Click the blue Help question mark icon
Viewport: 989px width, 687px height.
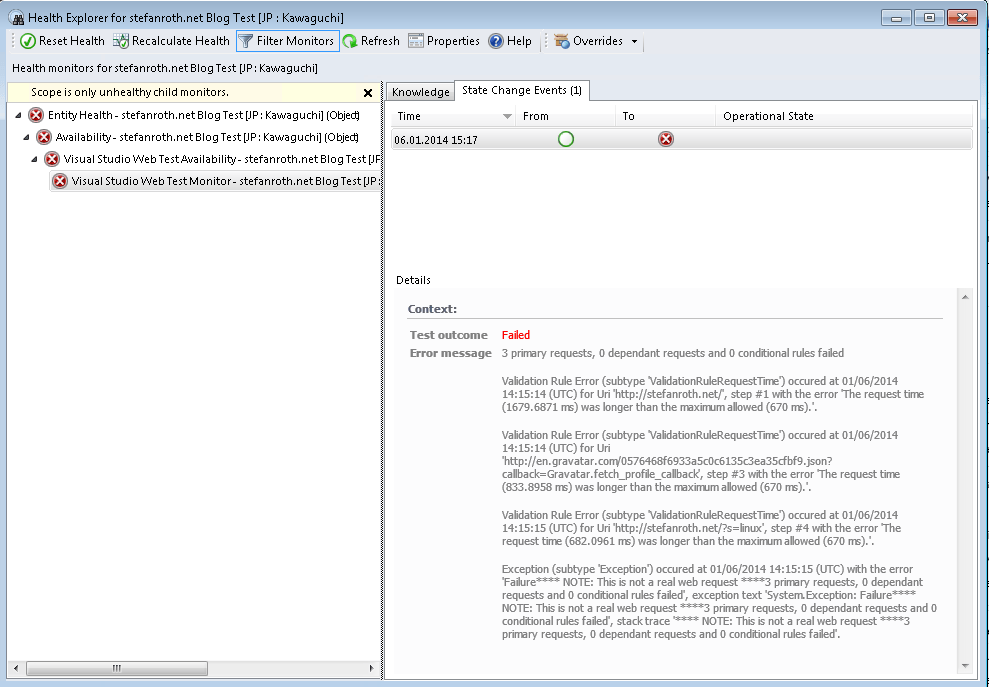tap(496, 41)
